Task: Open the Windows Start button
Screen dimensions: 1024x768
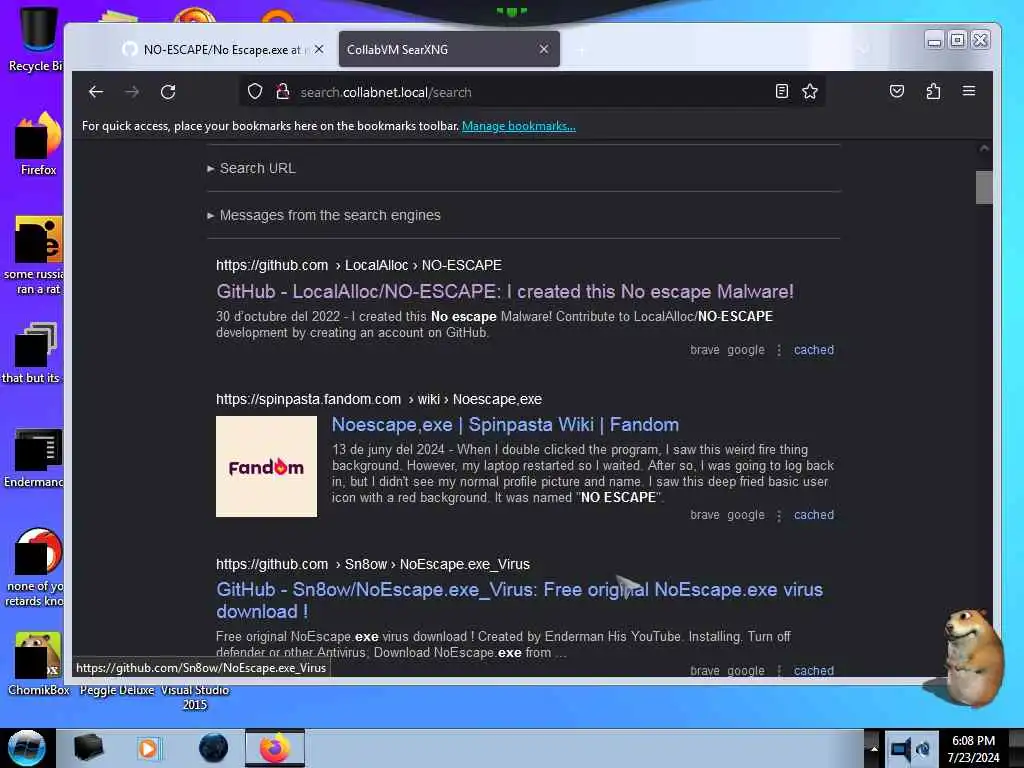Action: coord(26,748)
